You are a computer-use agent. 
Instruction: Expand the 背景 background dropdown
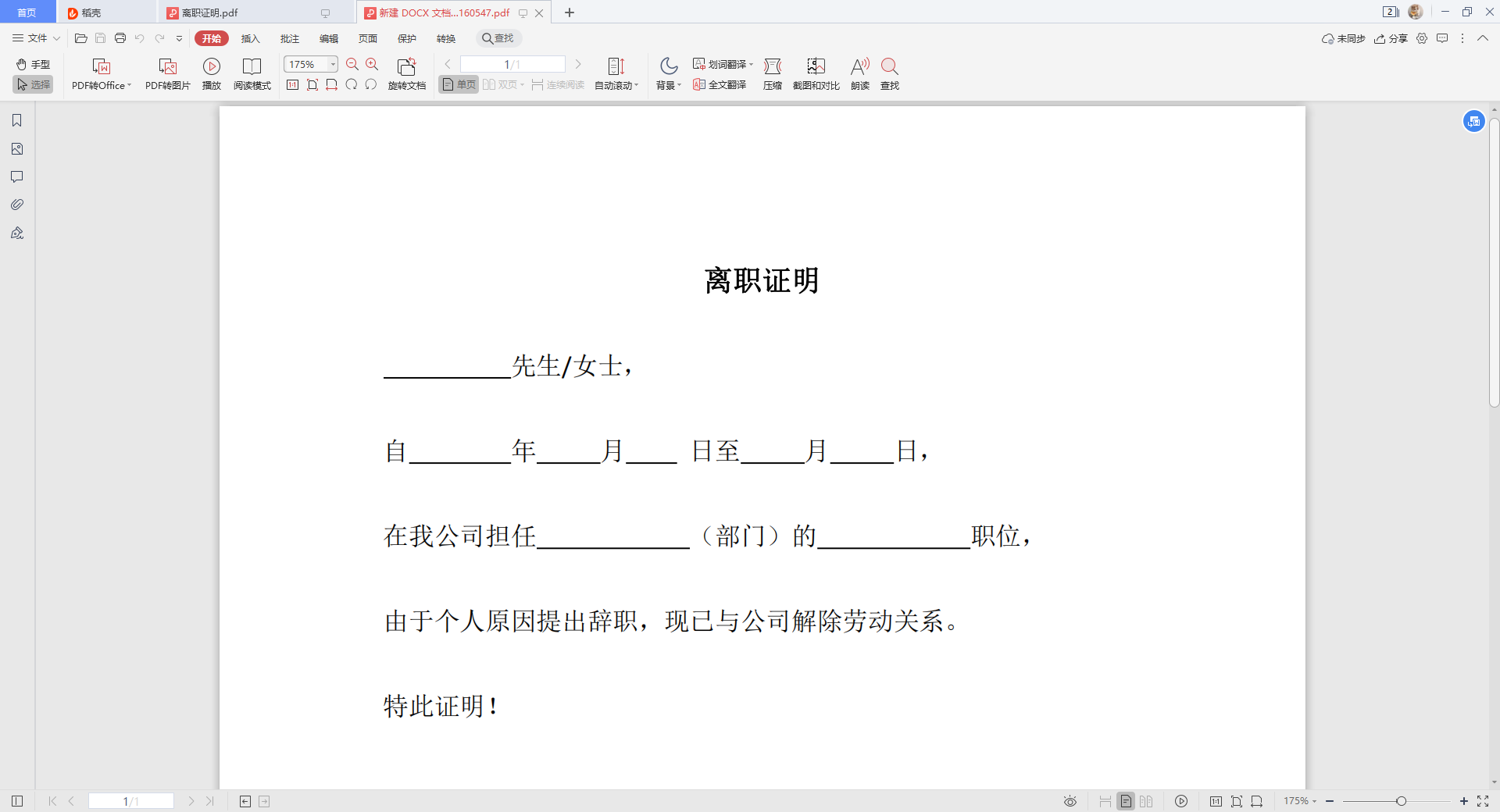679,85
